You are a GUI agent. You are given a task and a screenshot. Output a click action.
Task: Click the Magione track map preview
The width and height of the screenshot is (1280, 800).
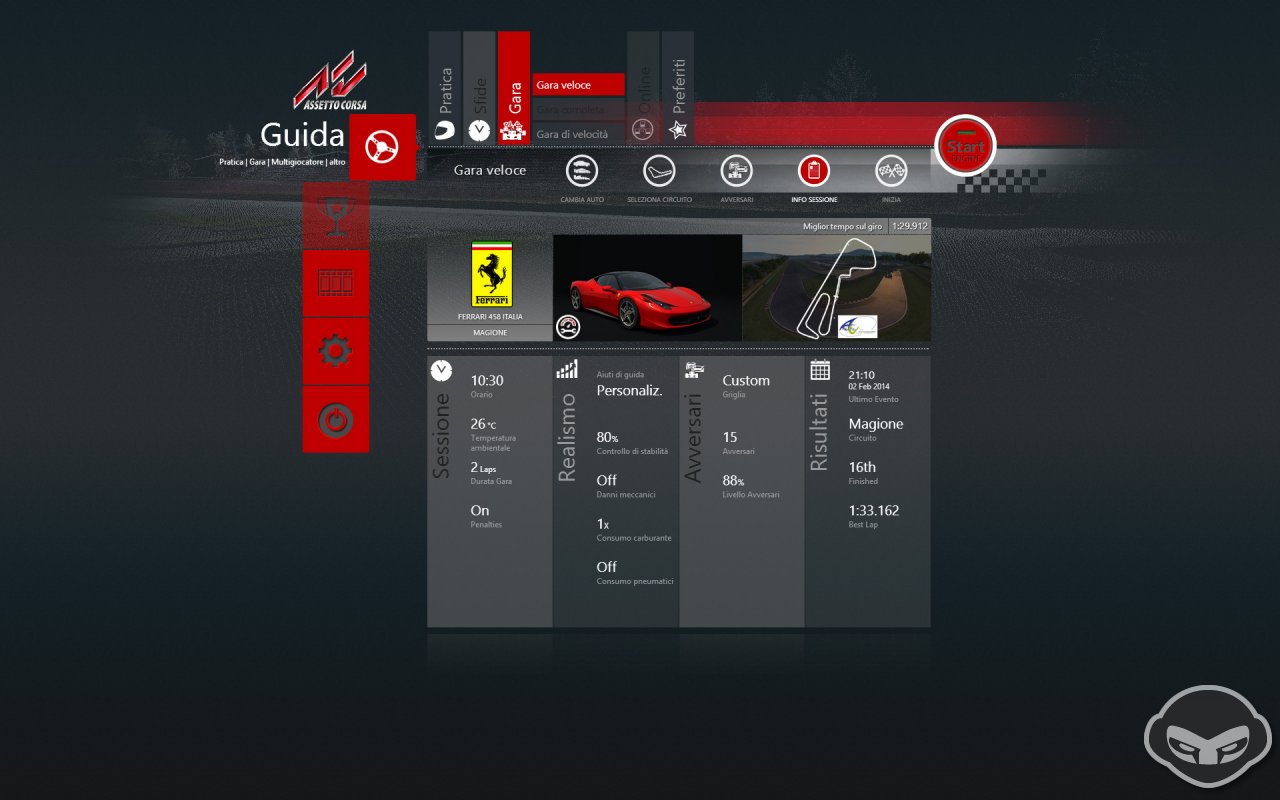click(x=836, y=288)
